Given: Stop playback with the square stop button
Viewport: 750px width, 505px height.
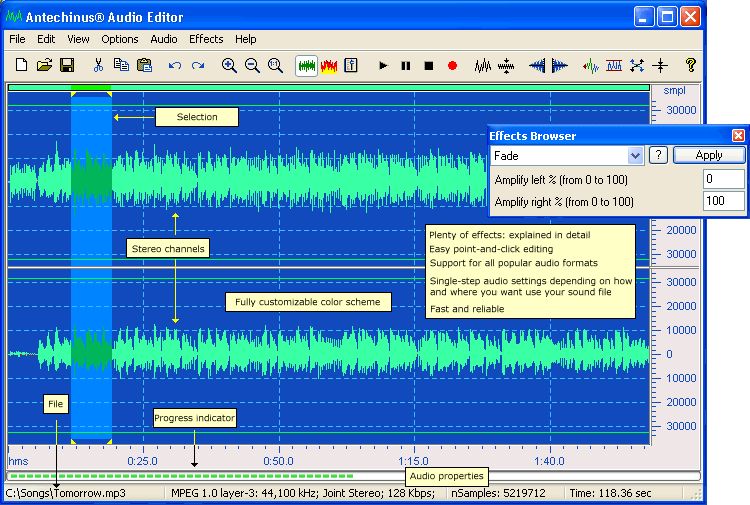Looking at the screenshot, I should coord(429,66).
